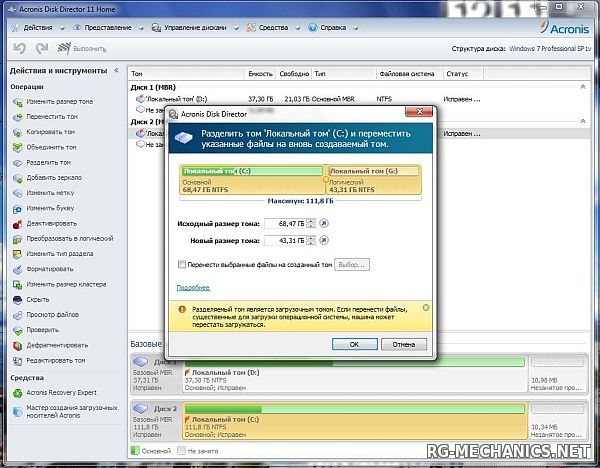Click the Undo arrow in toolbar
Viewport: 600px width, 468px height.
[20, 48]
